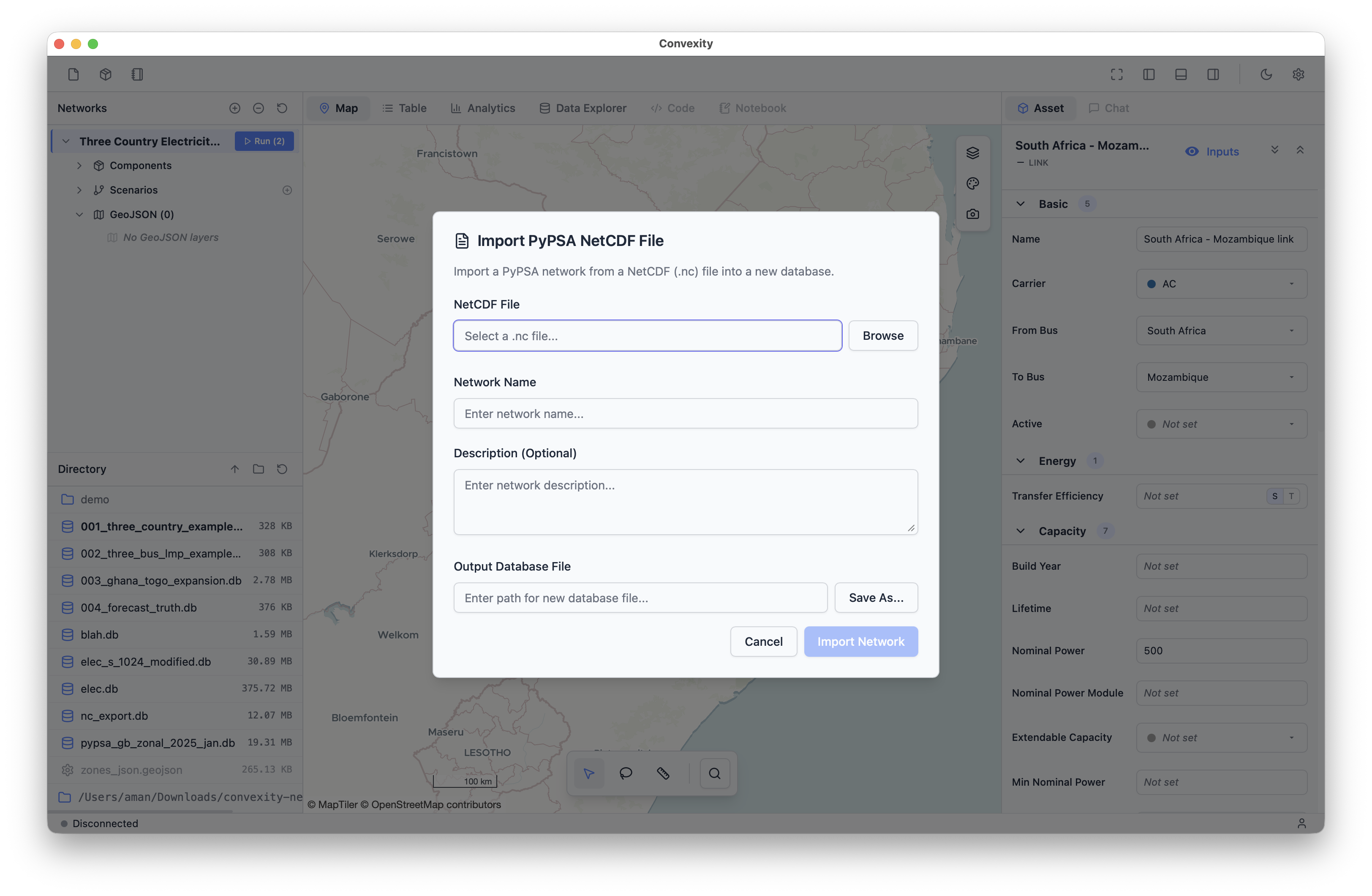Click the map screenshot camera icon
The width and height of the screenshot is (1372, 896).
(972, 214)
